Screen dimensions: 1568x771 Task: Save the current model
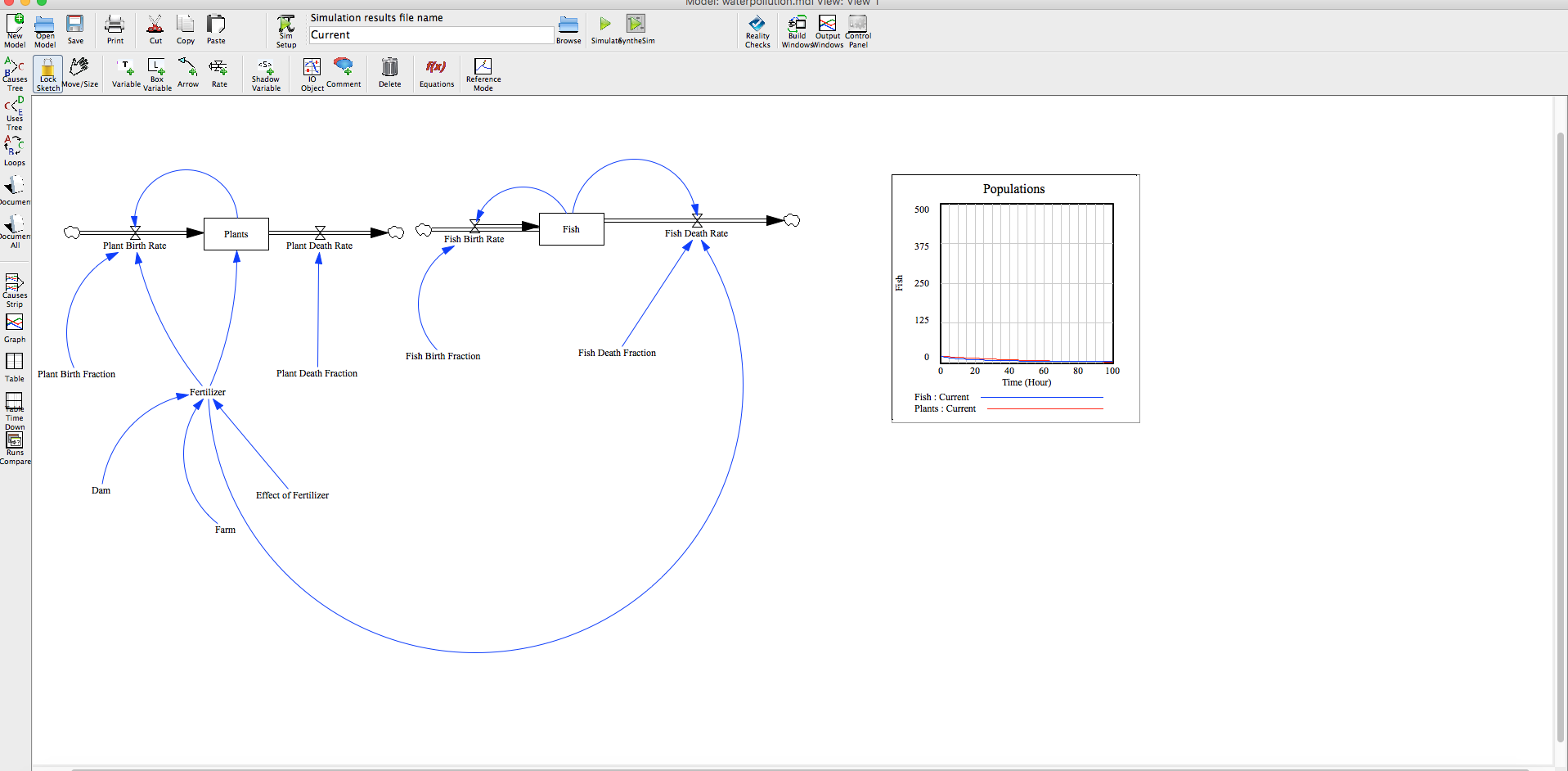(75, 29)
